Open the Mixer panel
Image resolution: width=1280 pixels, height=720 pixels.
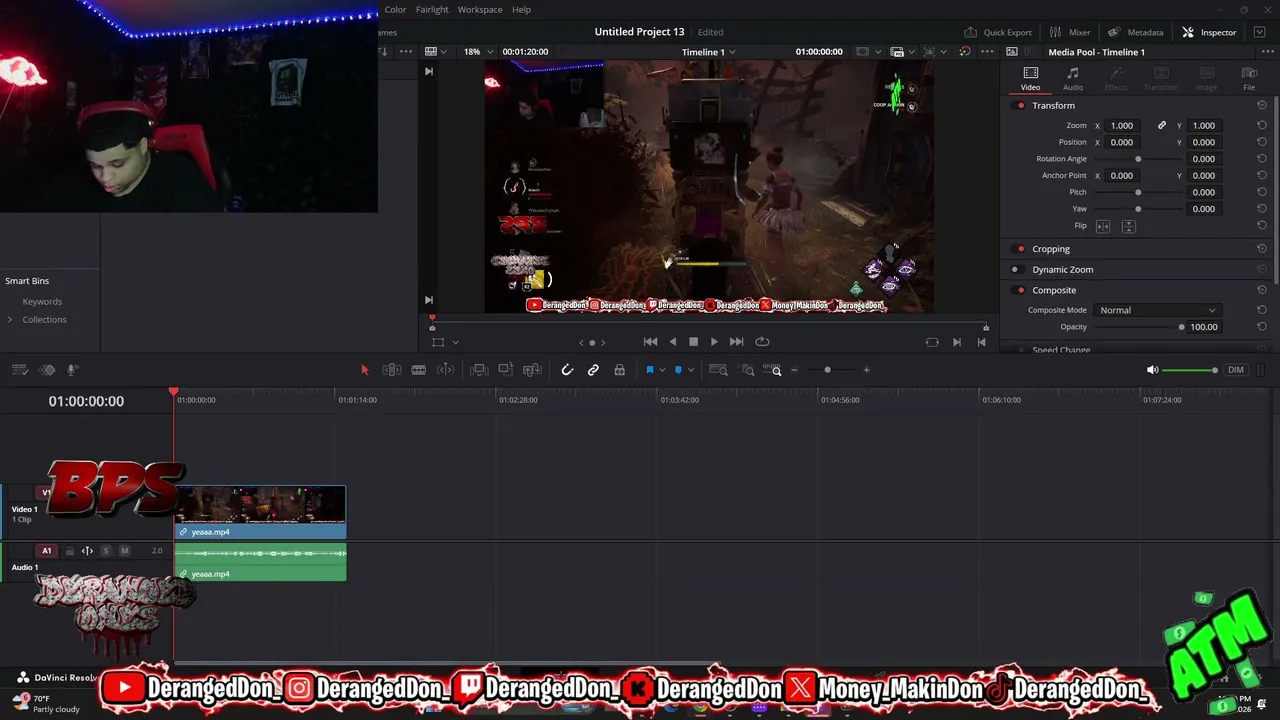[x=1070, y=32]
